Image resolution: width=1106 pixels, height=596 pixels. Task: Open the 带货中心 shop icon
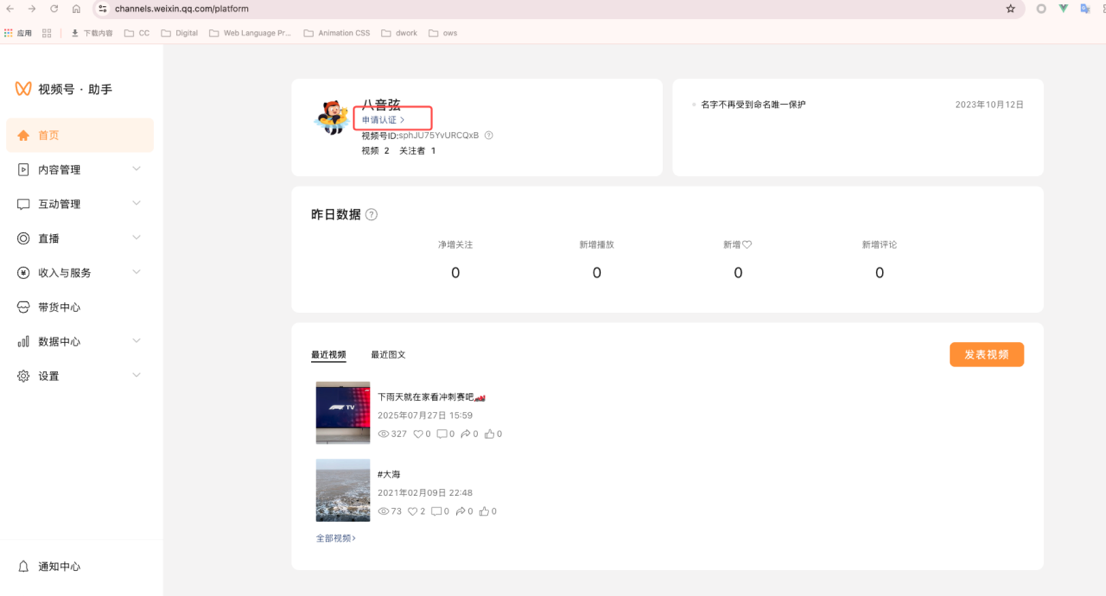[23, 307]
